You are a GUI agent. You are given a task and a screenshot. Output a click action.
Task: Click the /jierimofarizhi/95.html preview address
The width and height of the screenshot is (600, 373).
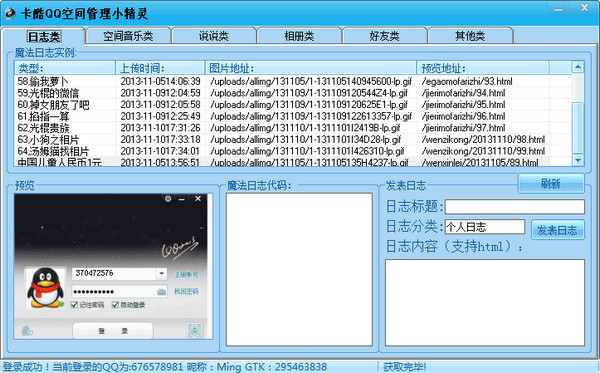(x=463, y=104)
